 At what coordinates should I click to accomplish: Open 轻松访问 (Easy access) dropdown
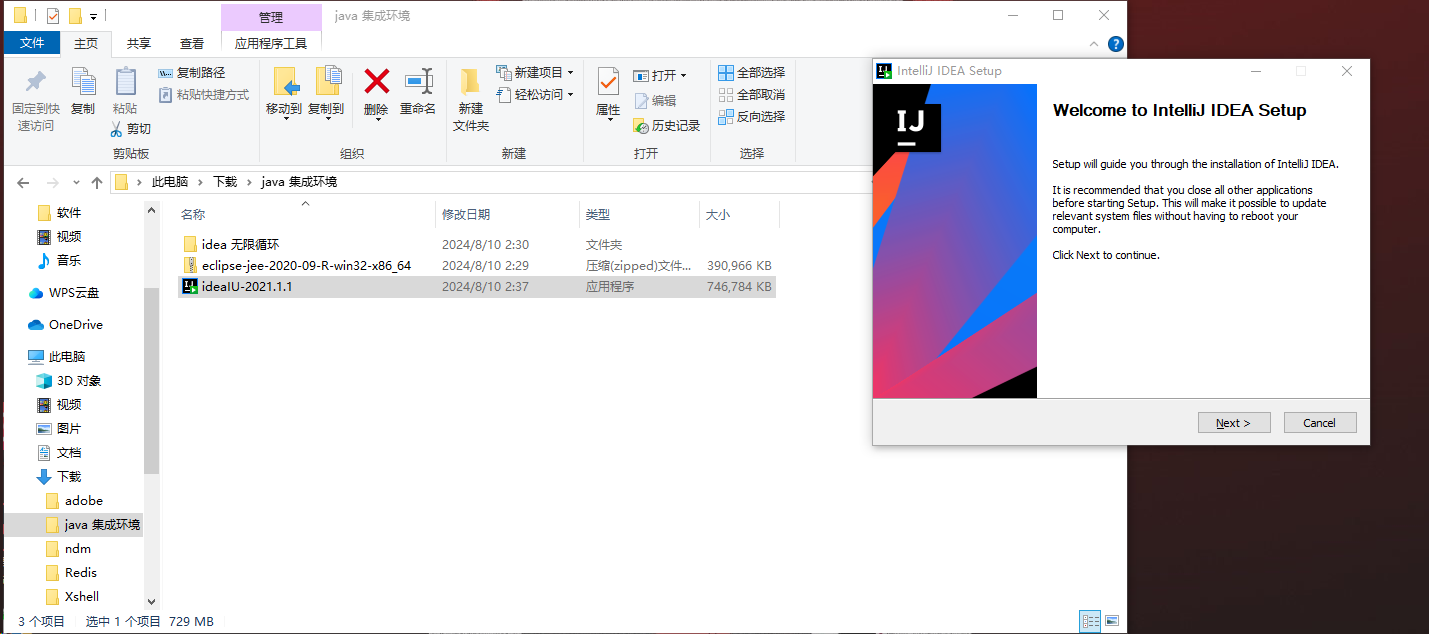(535, 95)
